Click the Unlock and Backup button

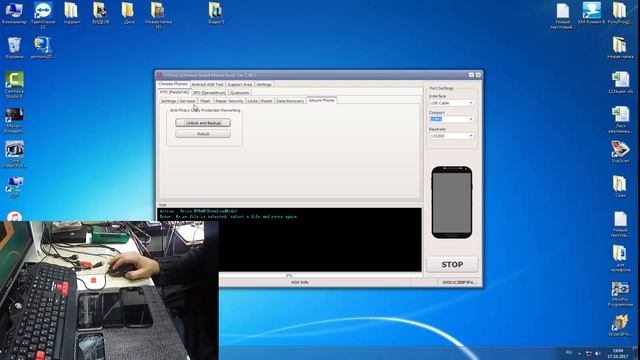[x=203, y=123]
